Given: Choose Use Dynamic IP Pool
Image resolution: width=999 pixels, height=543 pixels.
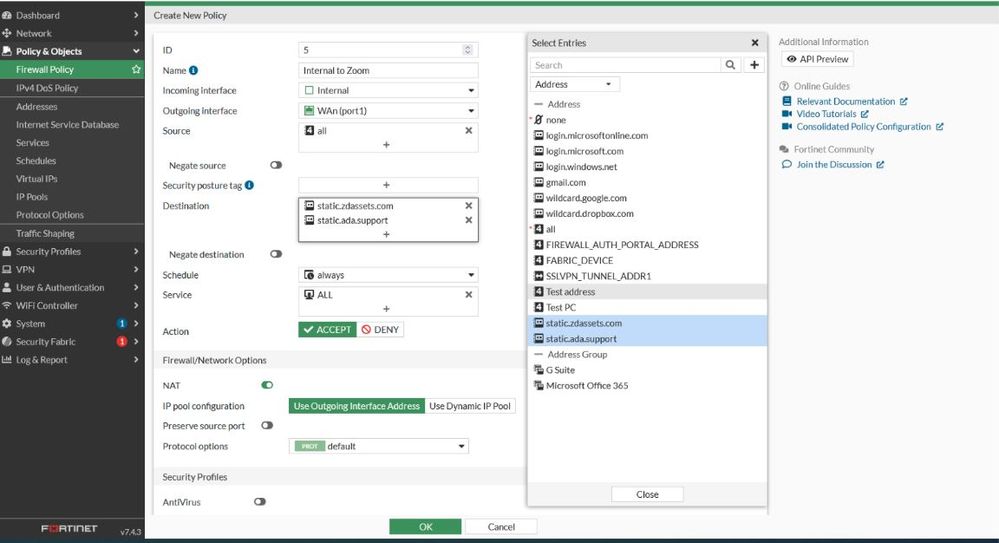Looking at the screenshot, I should coord(470,406).
